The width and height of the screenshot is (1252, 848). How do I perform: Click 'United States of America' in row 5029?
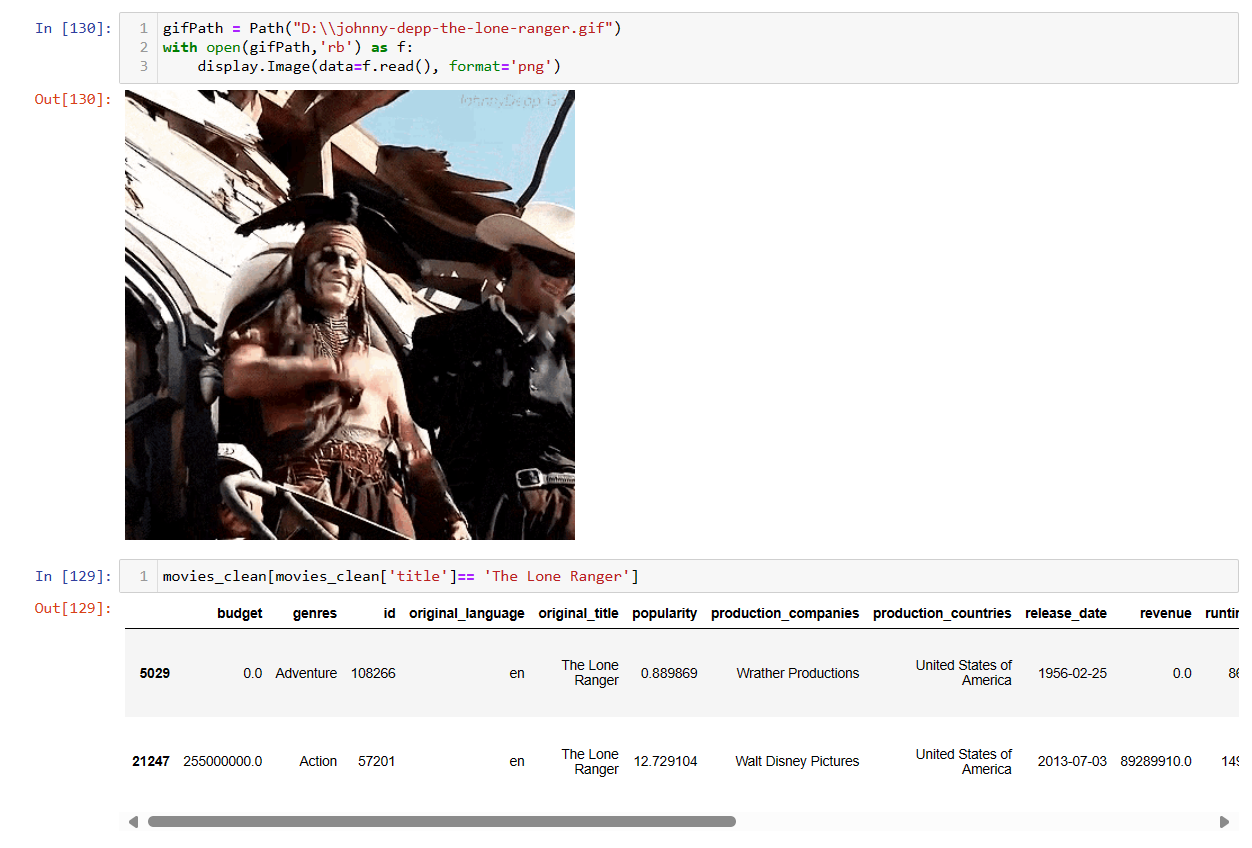(x=964, y=673)
